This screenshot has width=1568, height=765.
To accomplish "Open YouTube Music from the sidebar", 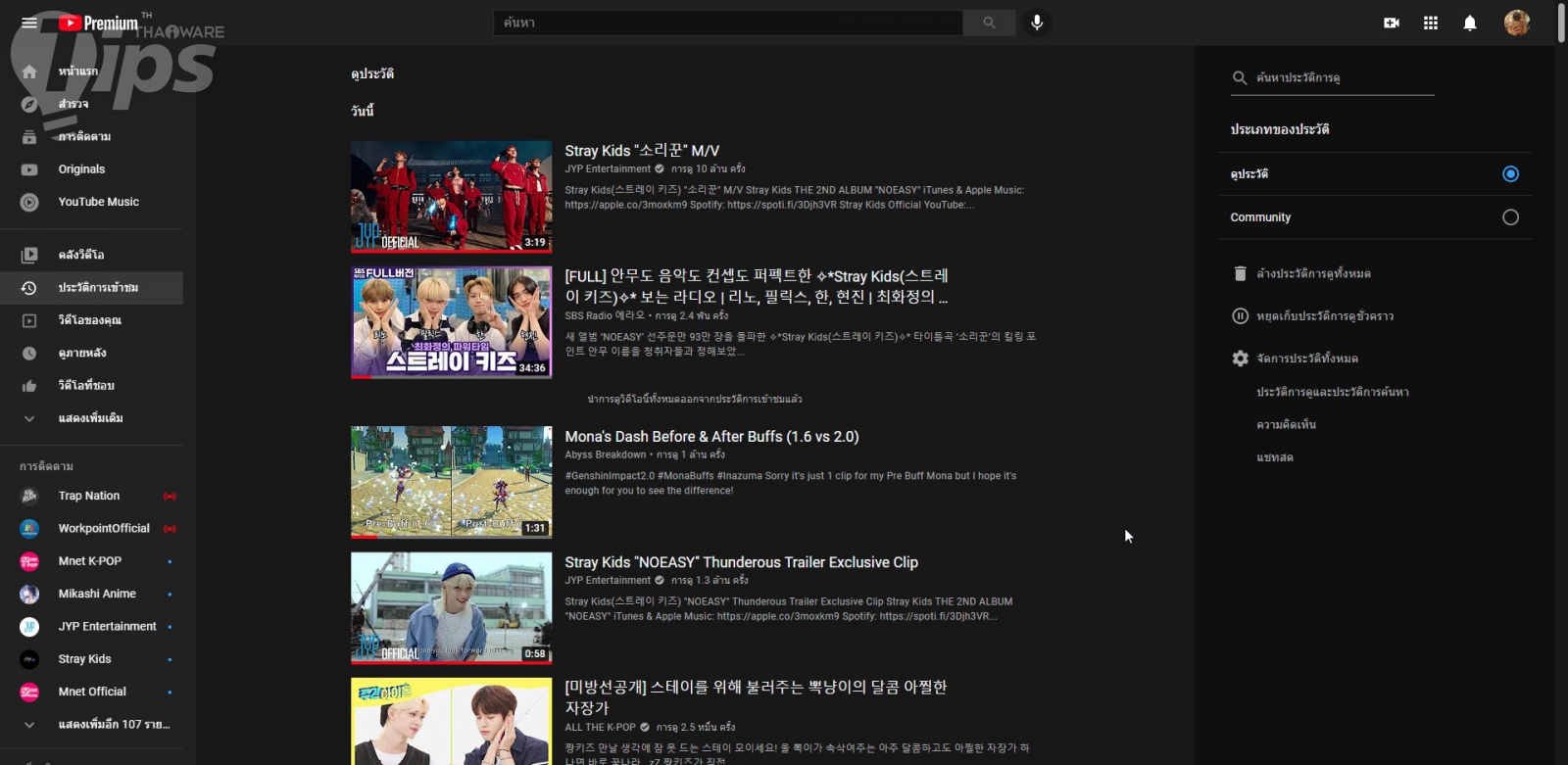I will (x=91, y=202).
